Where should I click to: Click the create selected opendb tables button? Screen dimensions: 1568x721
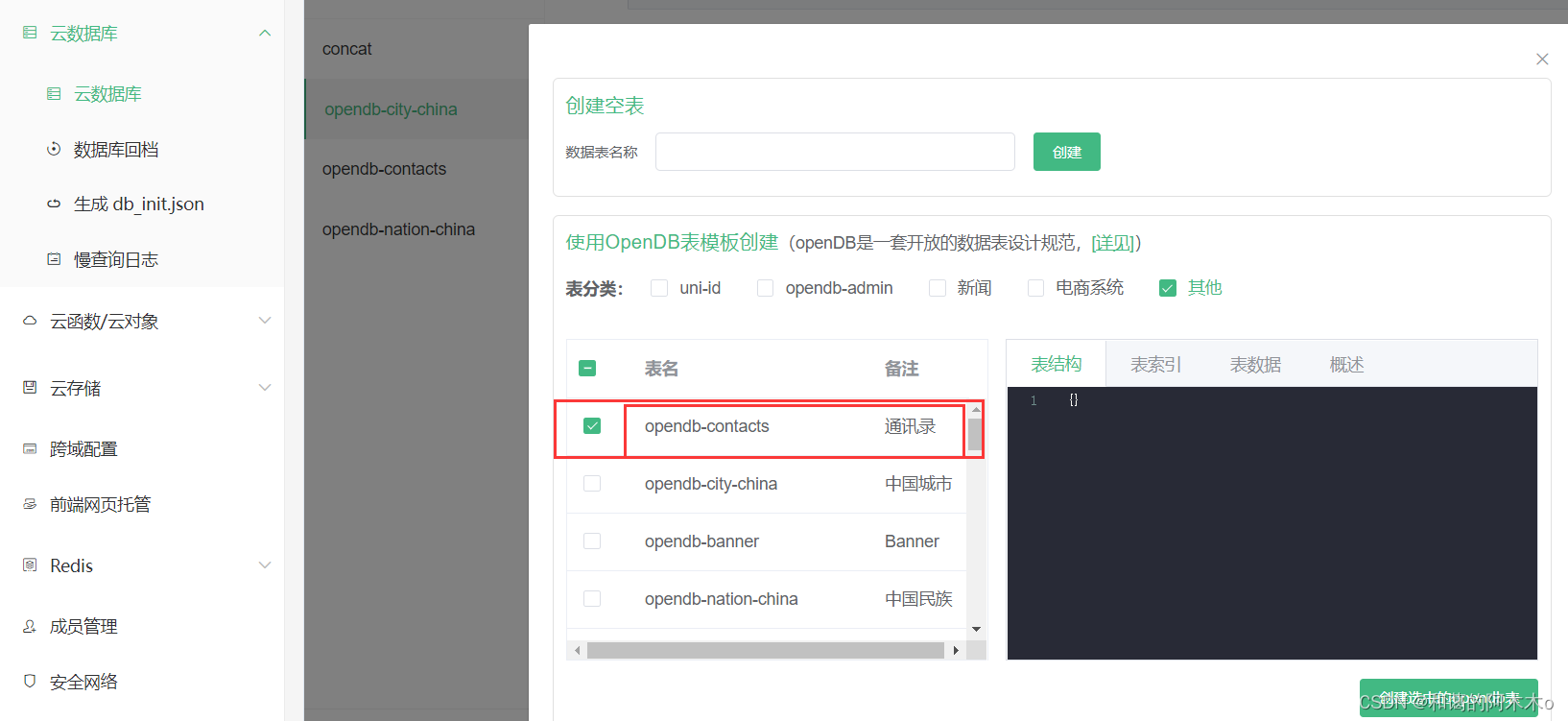(1449, 698)
